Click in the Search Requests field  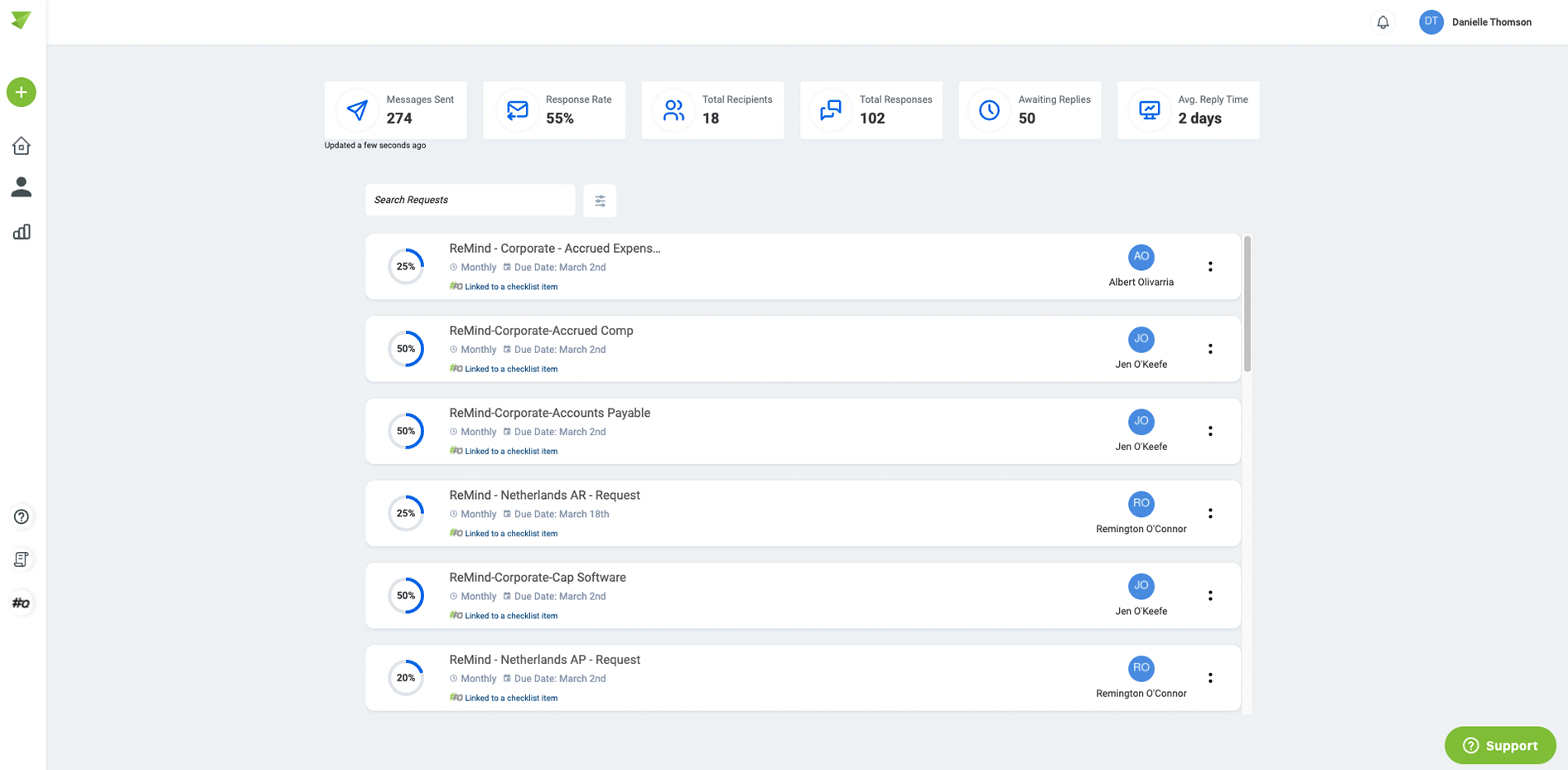point(470,200)
